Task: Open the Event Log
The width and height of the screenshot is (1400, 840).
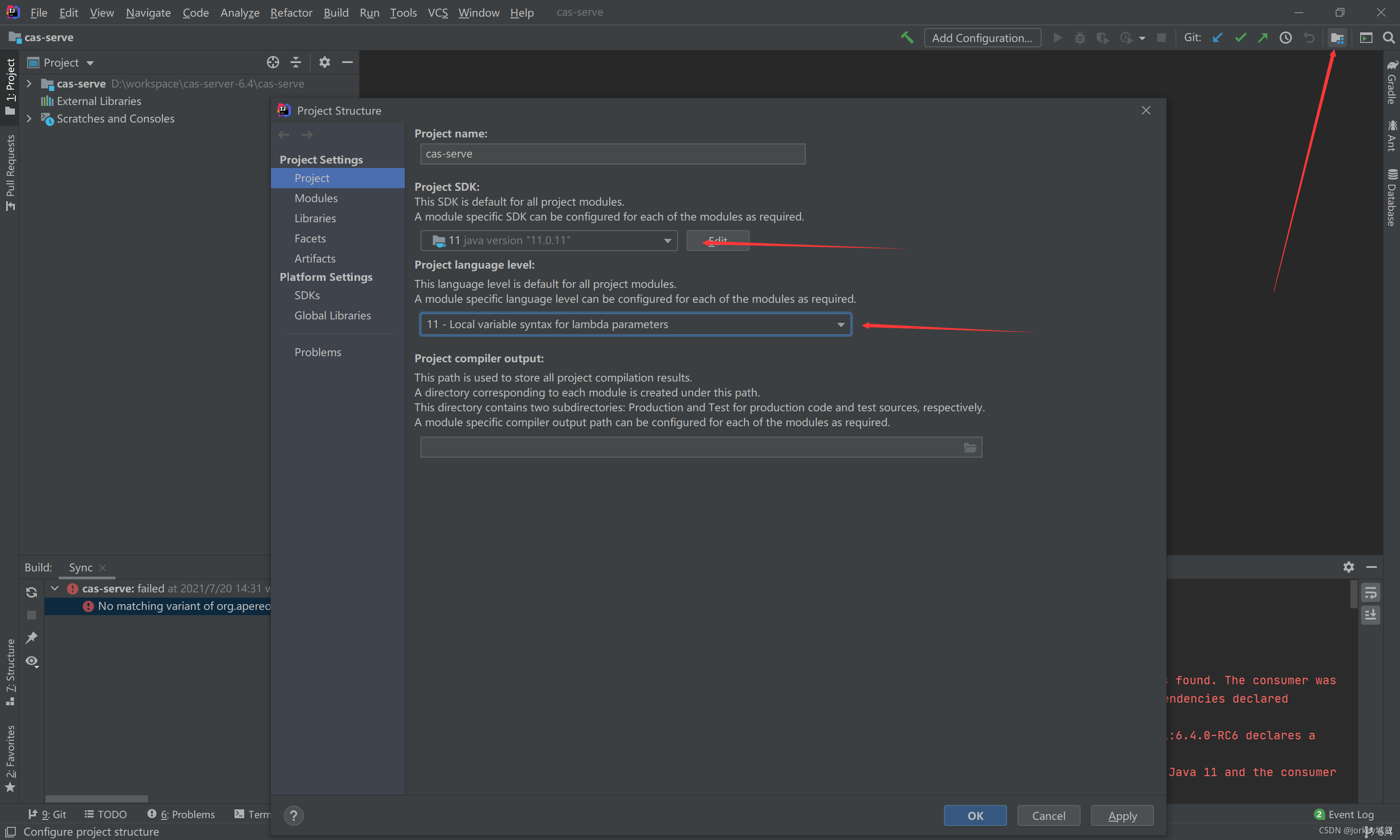Action: pyautogui.click(x=1344, y=815)
